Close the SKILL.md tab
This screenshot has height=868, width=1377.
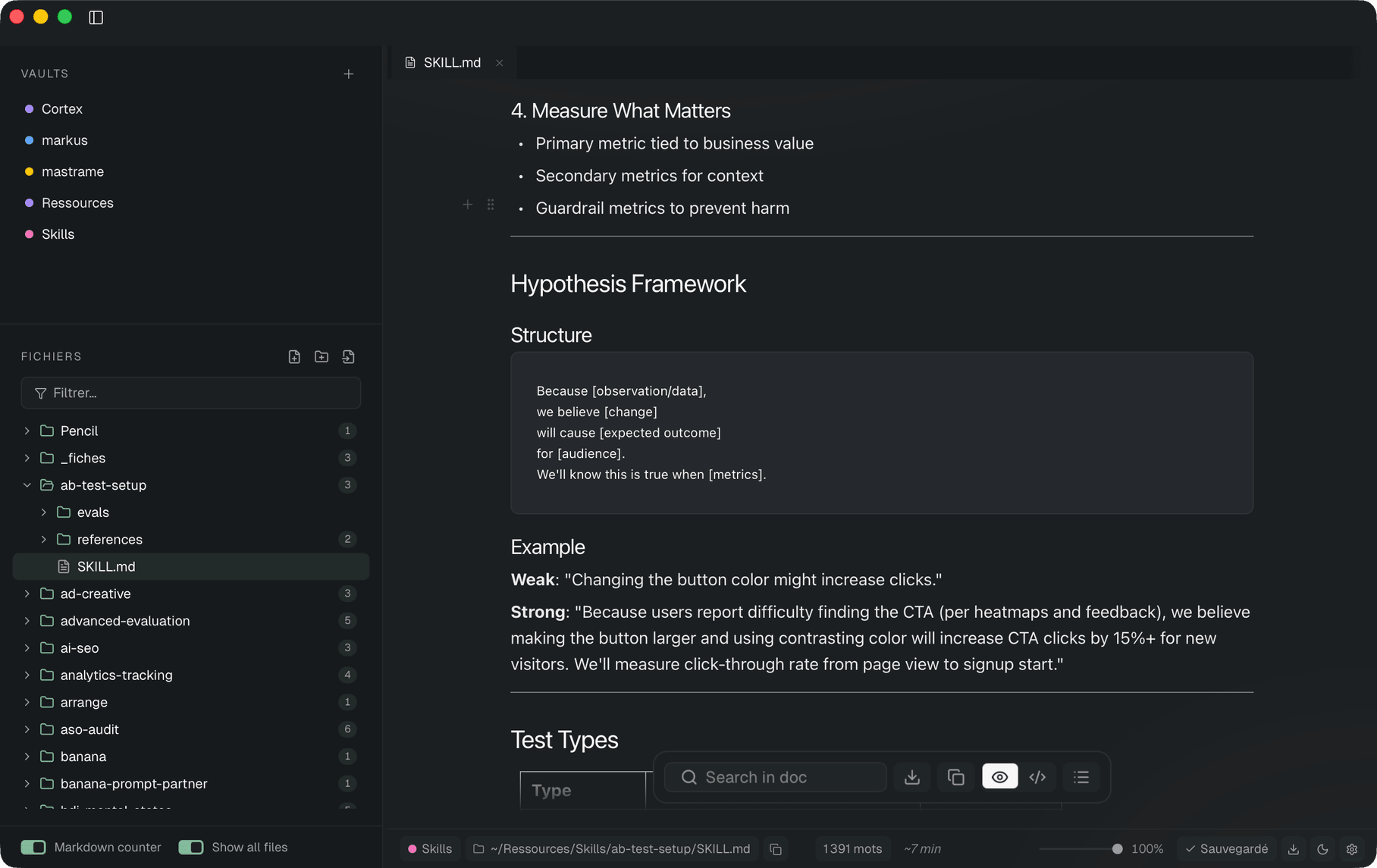[500, 63]
